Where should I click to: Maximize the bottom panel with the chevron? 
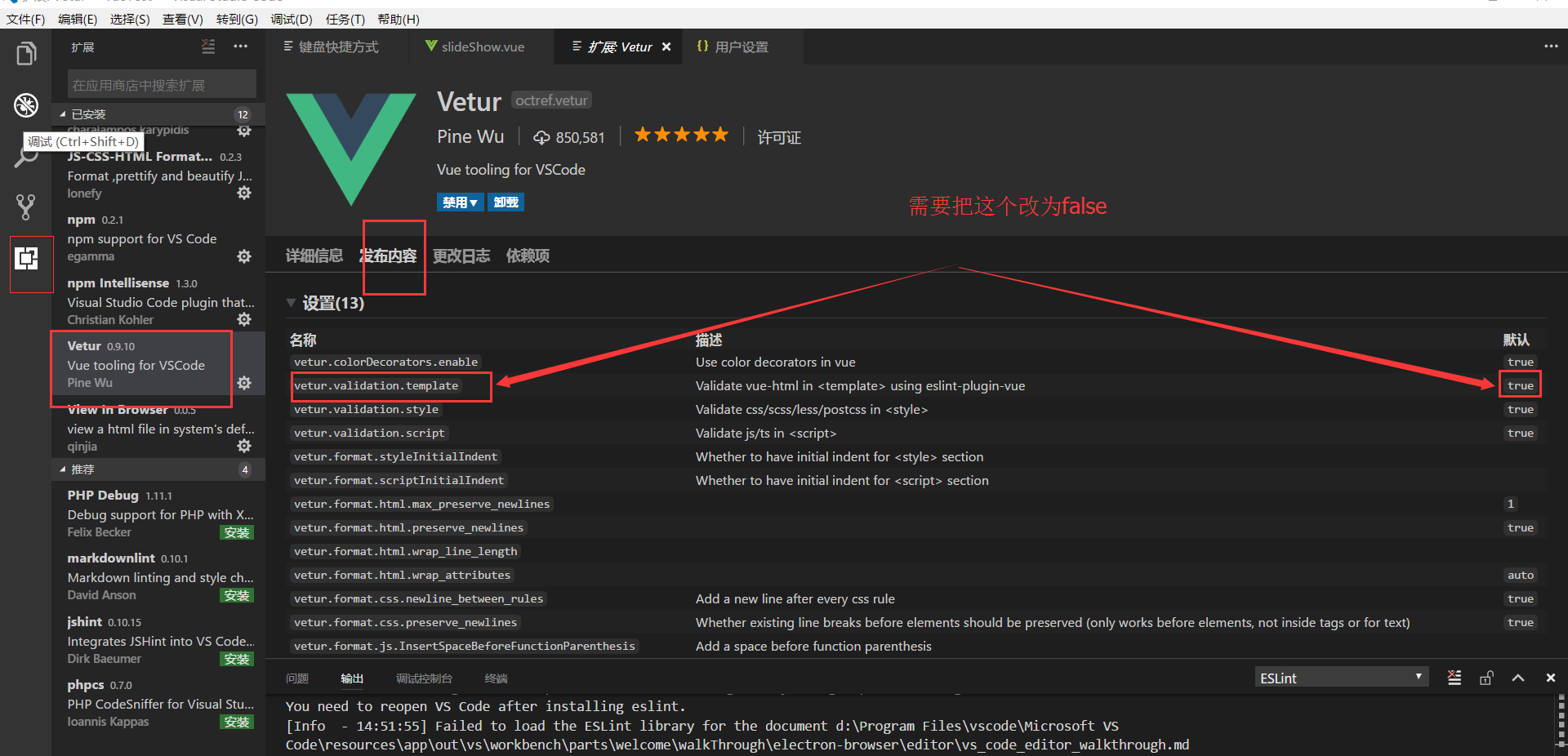[1518, 678]
